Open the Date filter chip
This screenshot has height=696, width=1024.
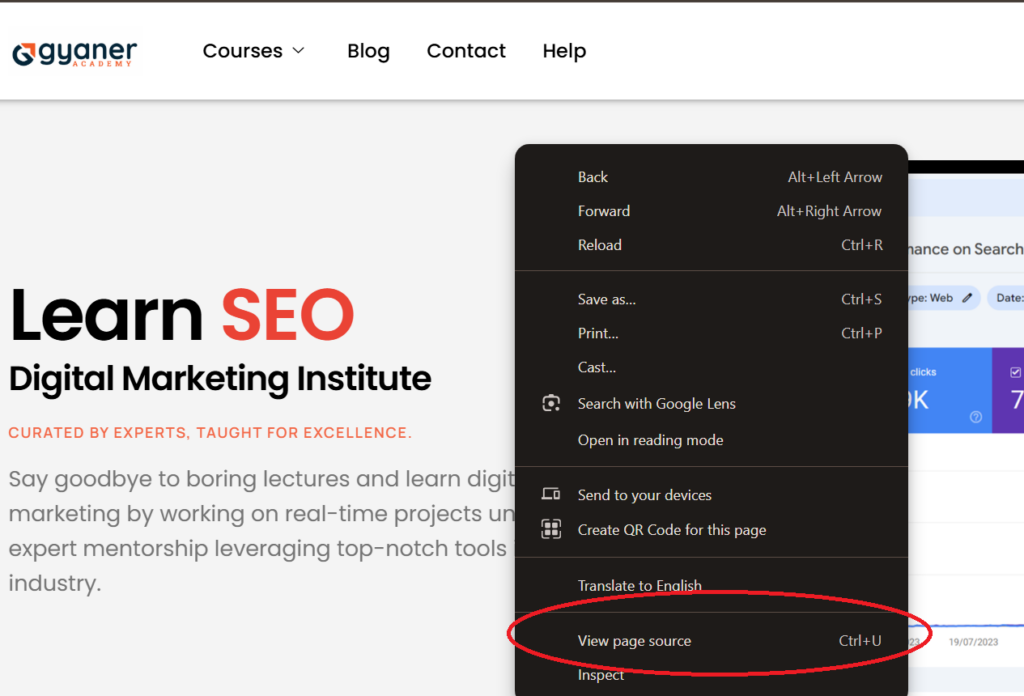point(1006,298)
